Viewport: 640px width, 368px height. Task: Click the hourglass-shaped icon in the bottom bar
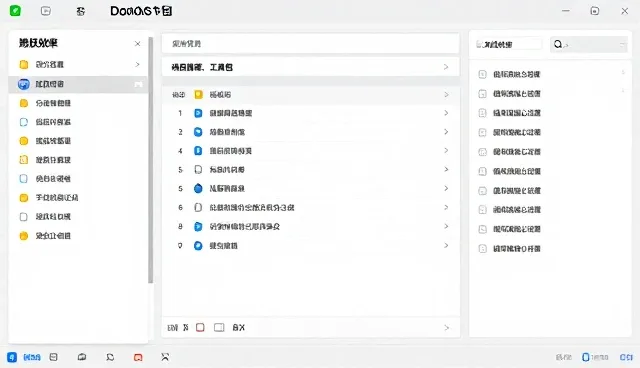point(165,357)
